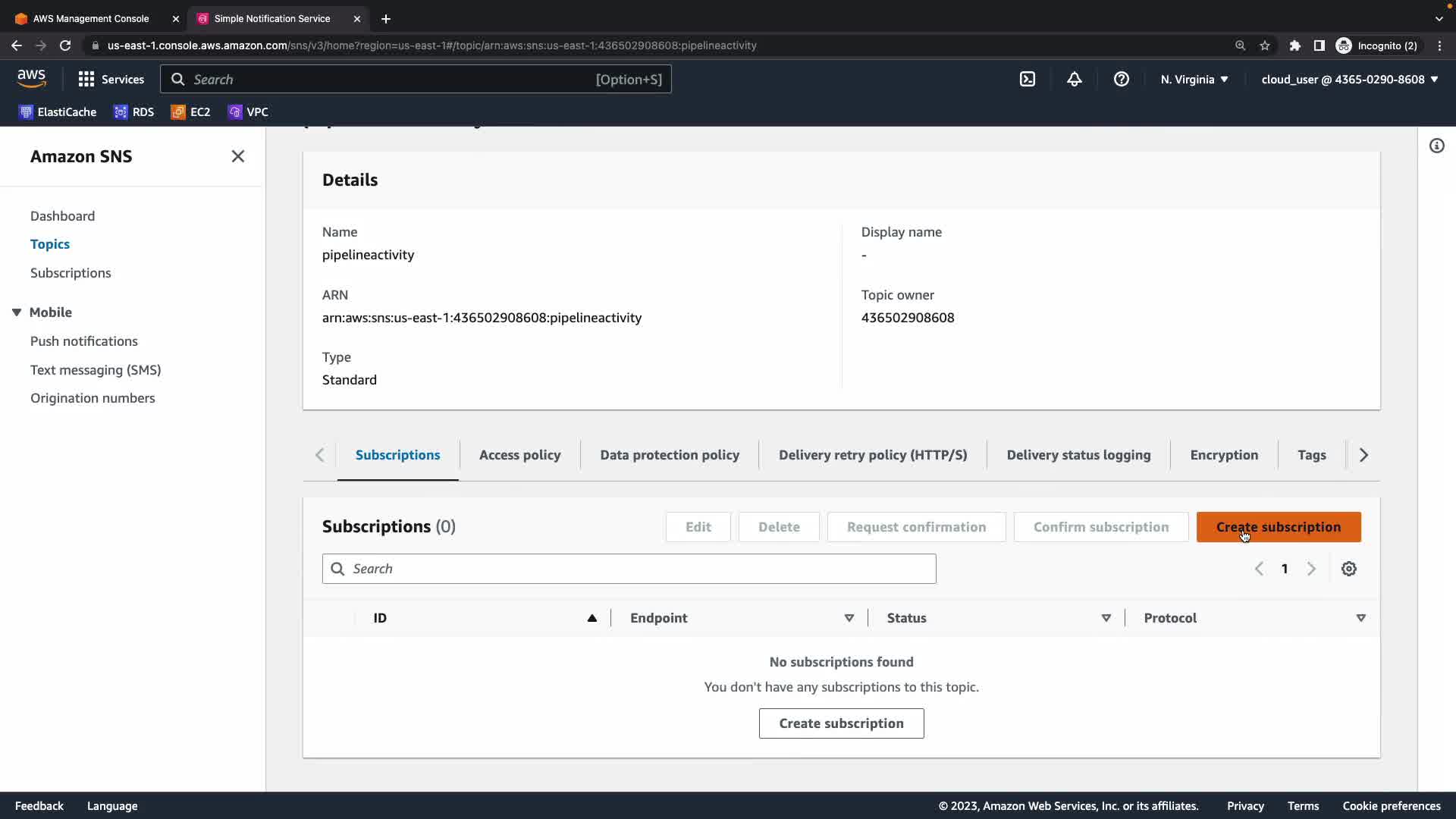Screen dimensions: 1456x819
Task: Collapse the Mobile section in sidebar
Action: coord(17,312)
